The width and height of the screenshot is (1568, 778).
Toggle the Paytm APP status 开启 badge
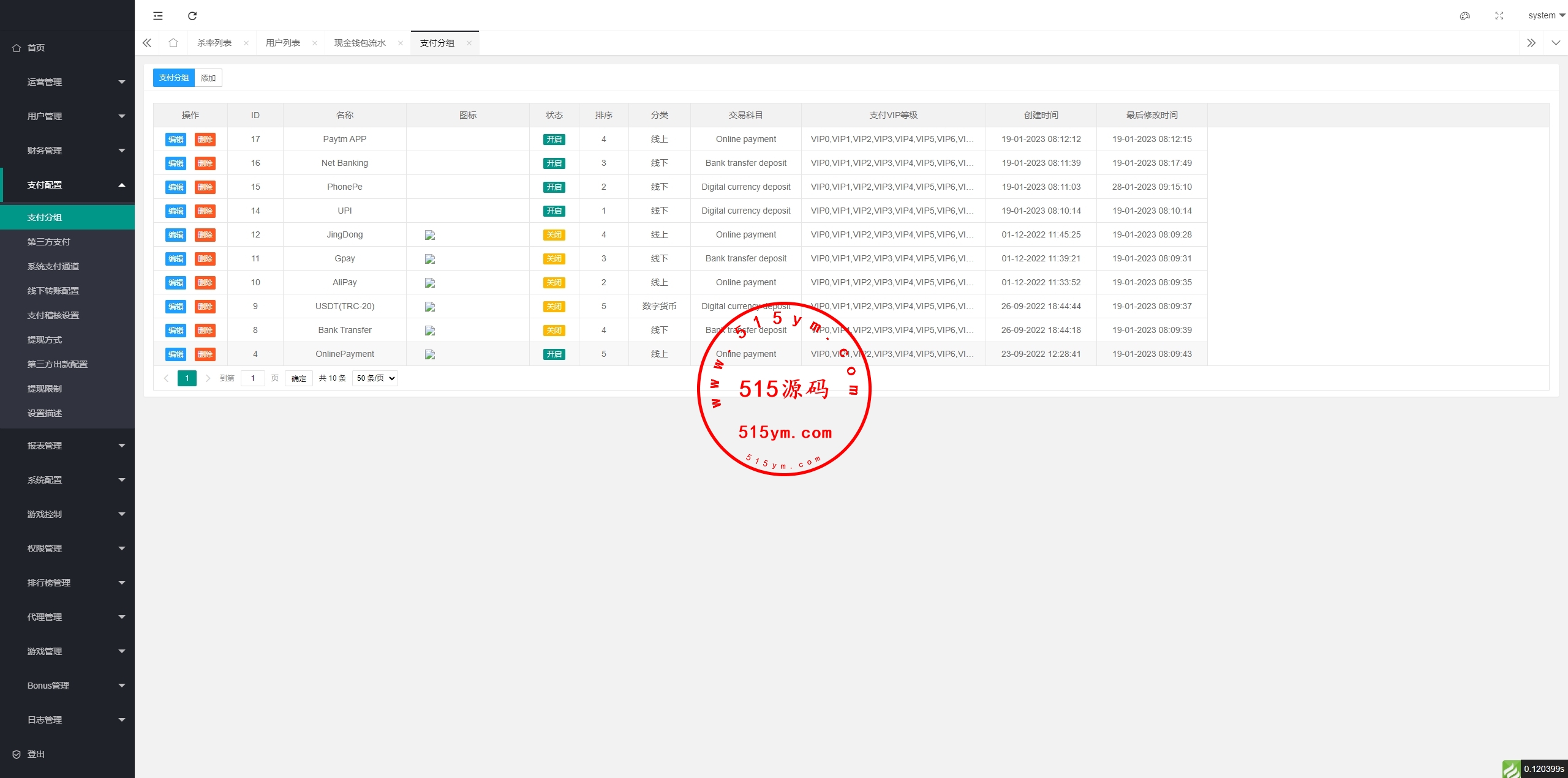[554, 140]
